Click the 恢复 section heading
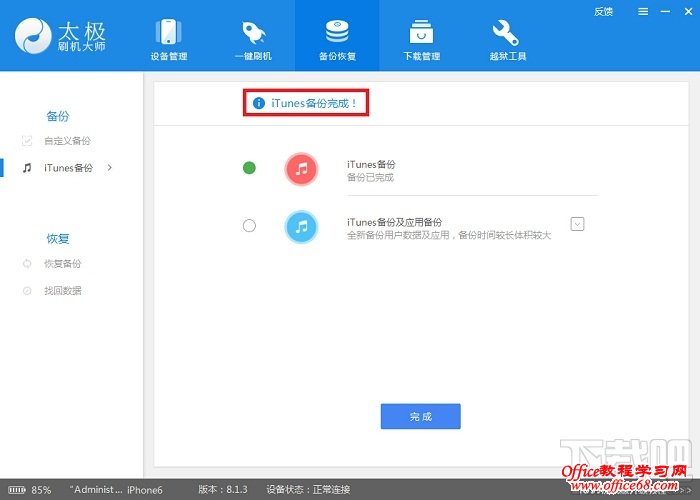The width and height of the screenshot is (700, 500). [x=58, y=238]
